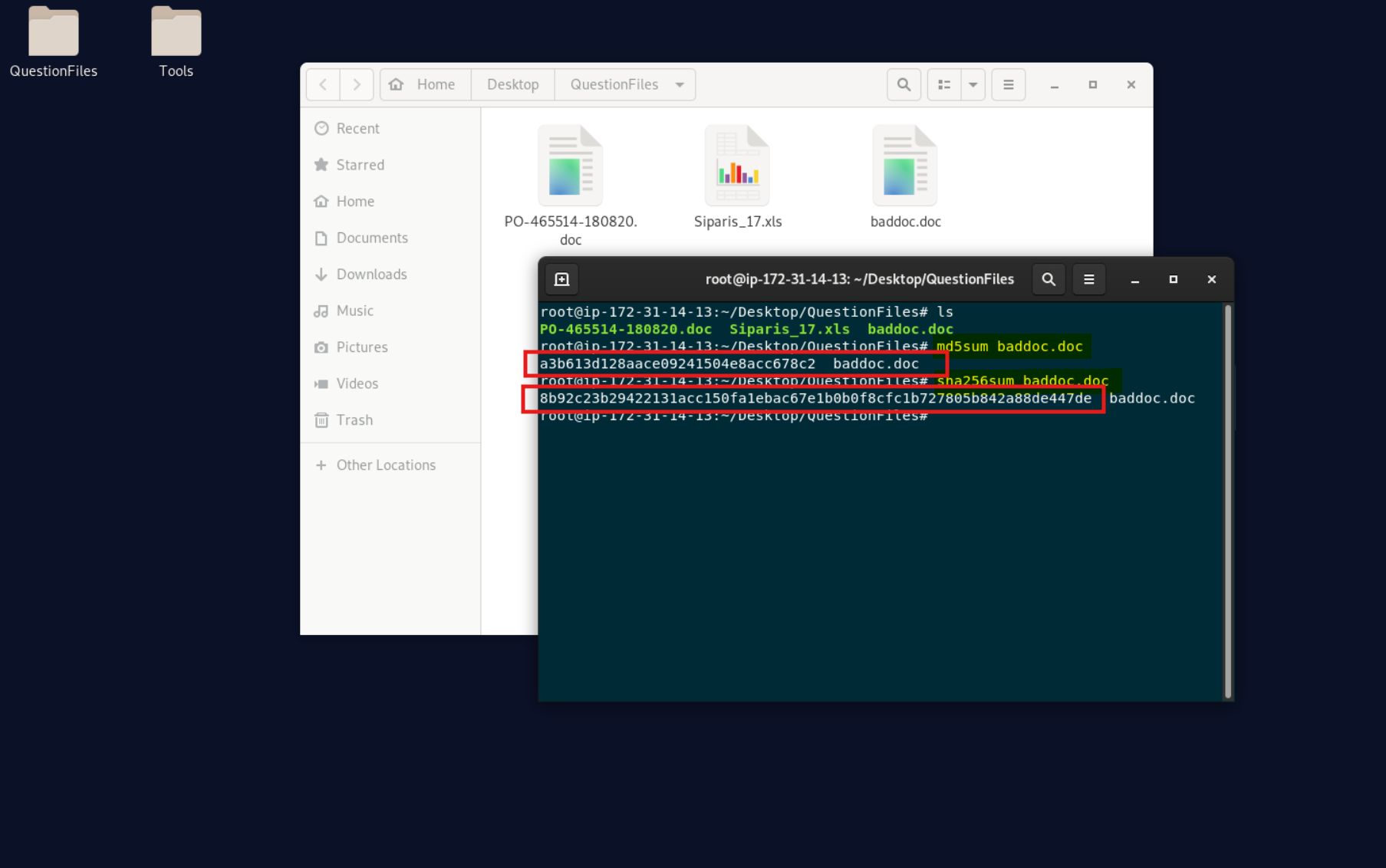Click the sha256sum baddoc.doc command

click(1022, 381)
